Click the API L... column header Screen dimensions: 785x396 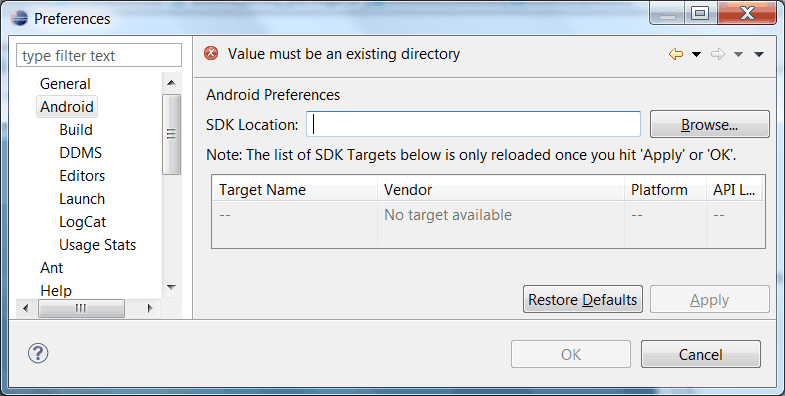734,190
